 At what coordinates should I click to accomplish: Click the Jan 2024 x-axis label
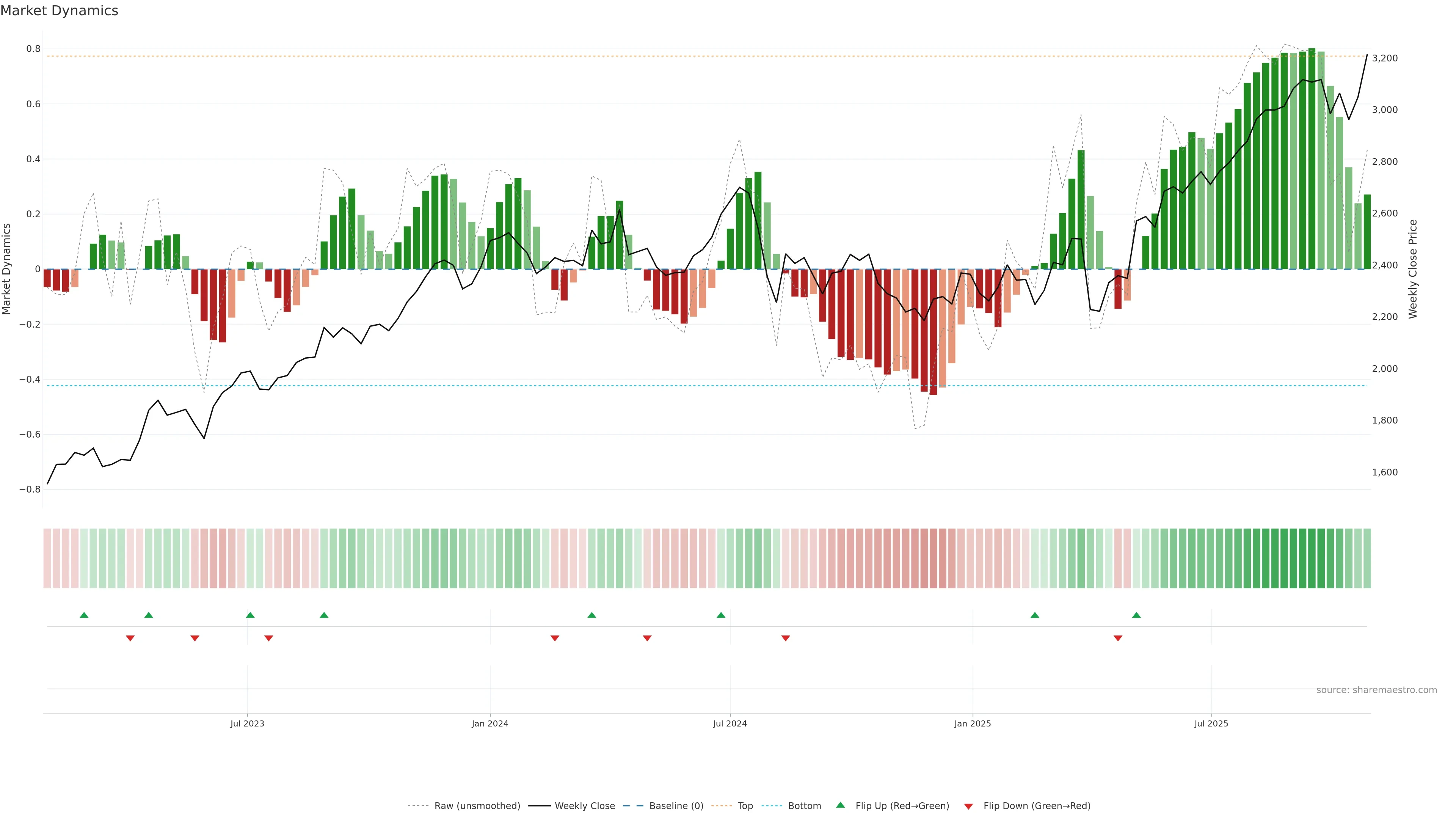(490, 723)
